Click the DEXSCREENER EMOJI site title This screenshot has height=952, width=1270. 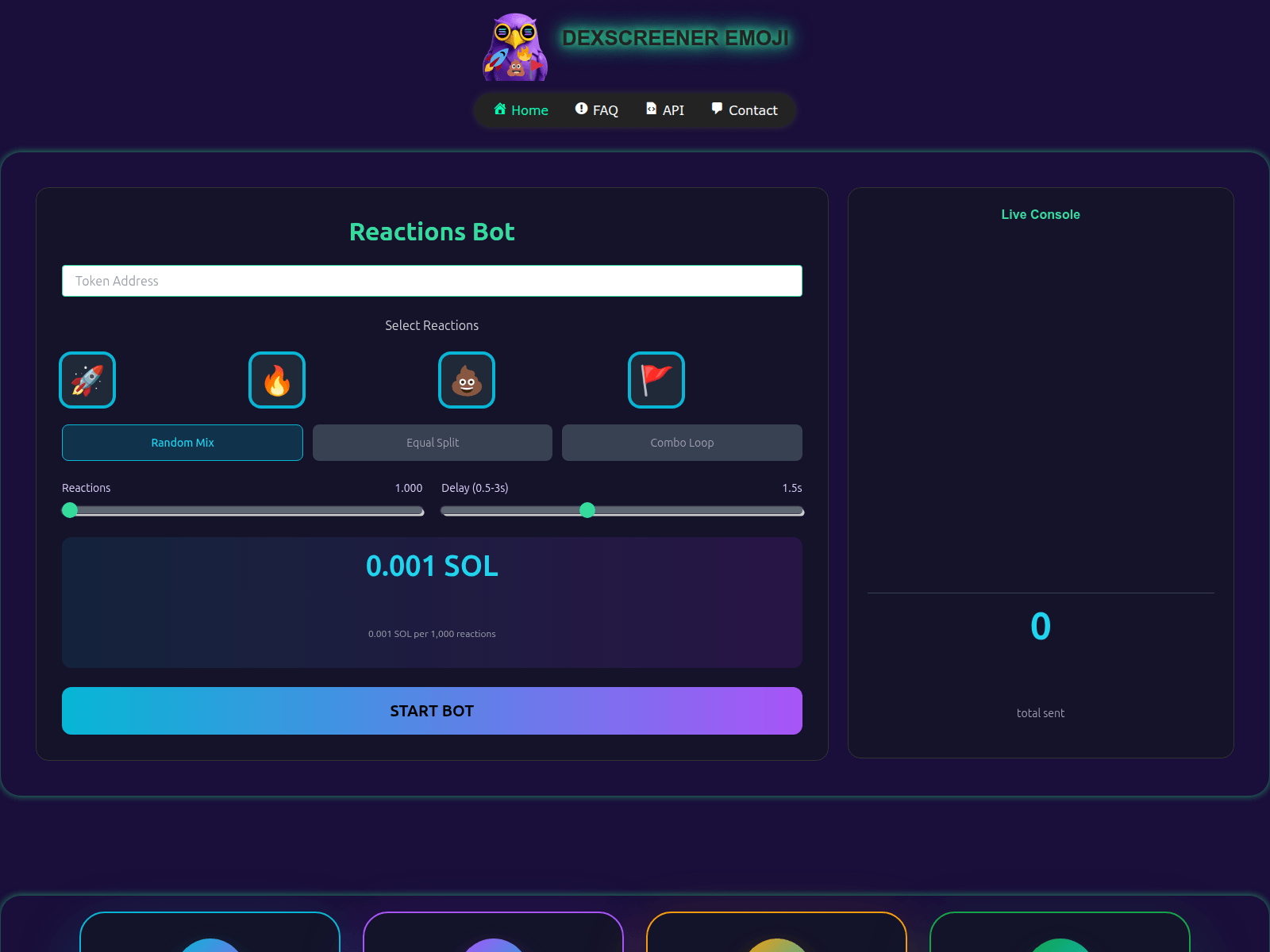pos(675,38)
